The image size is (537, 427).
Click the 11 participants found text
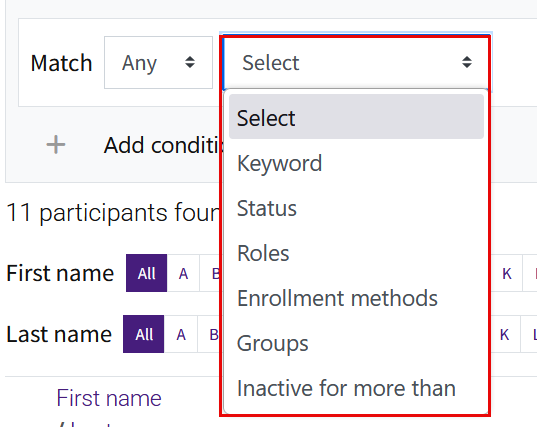coord(113,212)
